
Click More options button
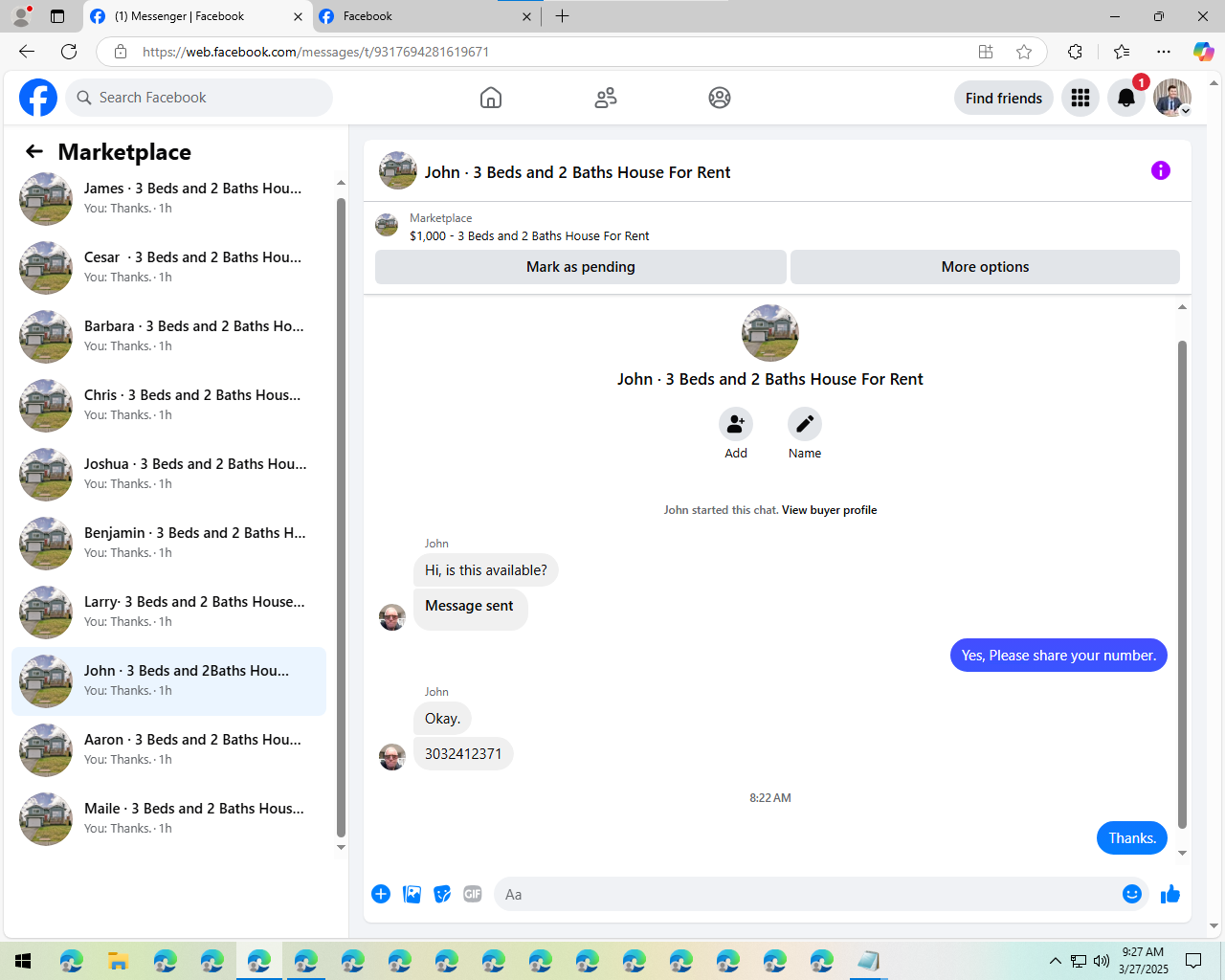985,267
